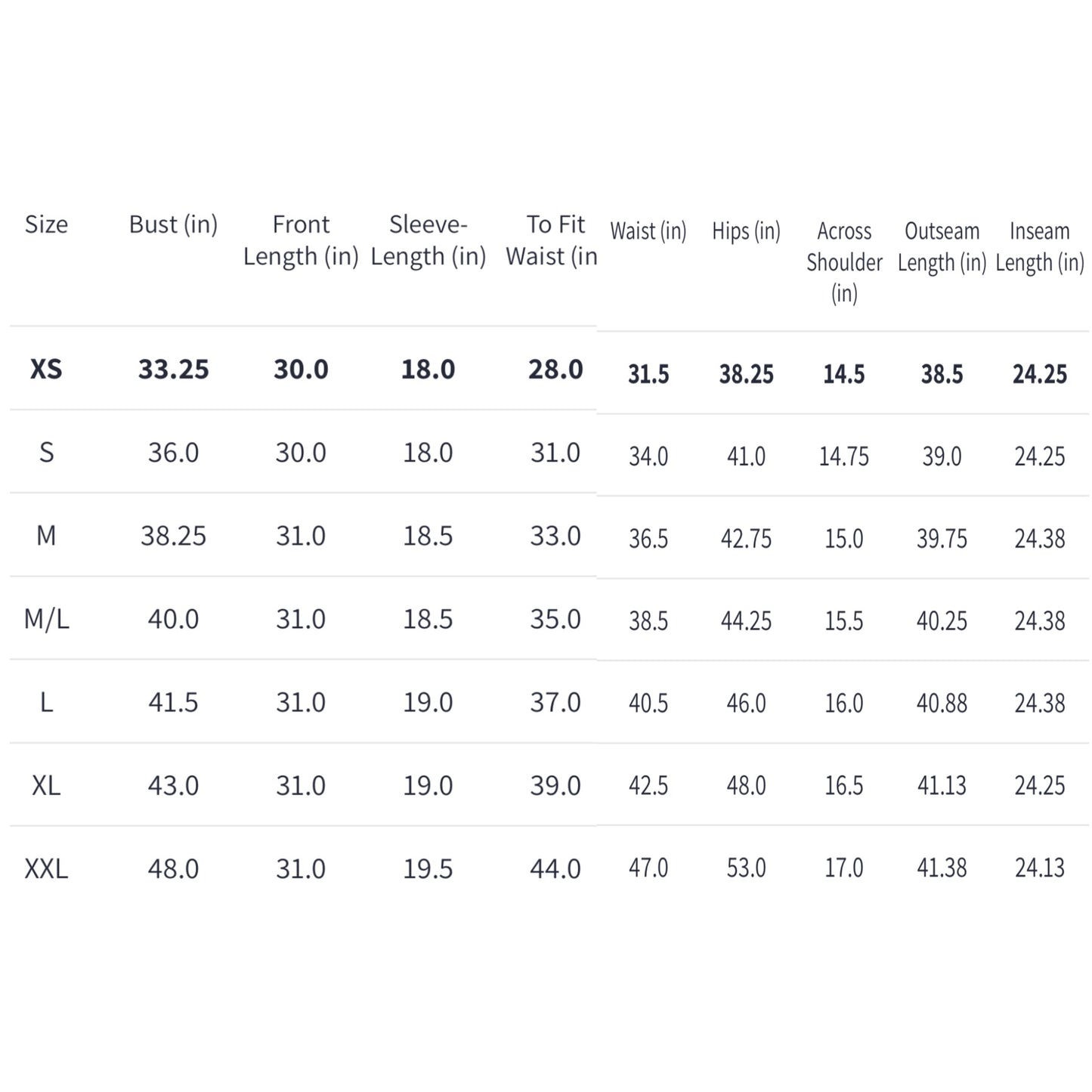This screenshot has height=1092, width=1092.
Task: Click the outseam value 41.13
Action: coord(942,785)
